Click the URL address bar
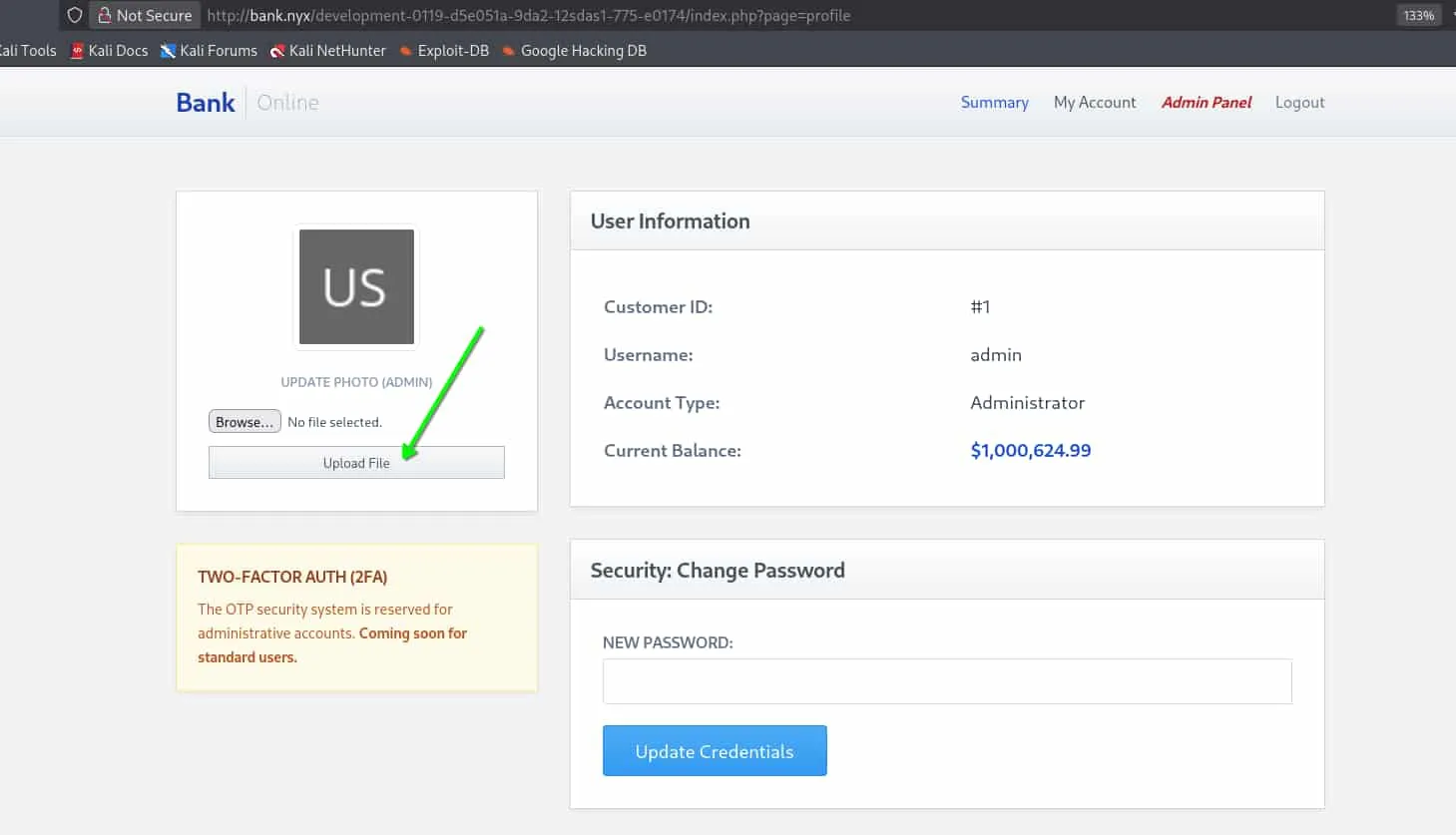 click(529, 15)
